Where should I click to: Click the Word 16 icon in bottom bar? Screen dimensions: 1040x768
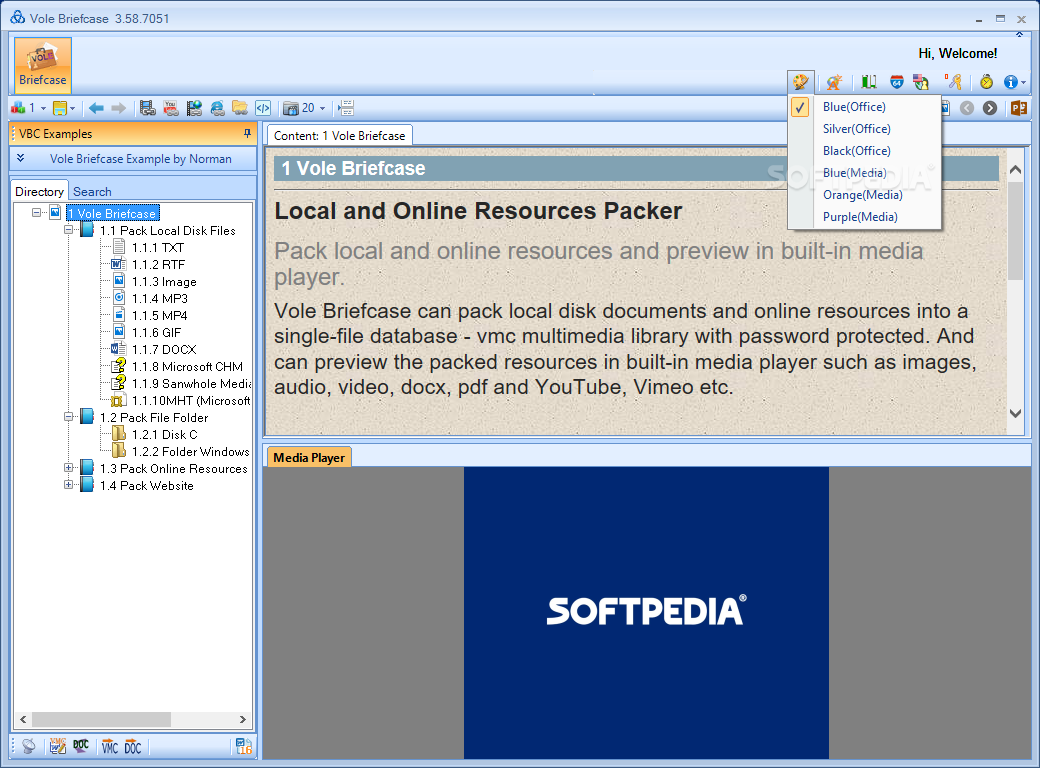(x=244, y=746)
